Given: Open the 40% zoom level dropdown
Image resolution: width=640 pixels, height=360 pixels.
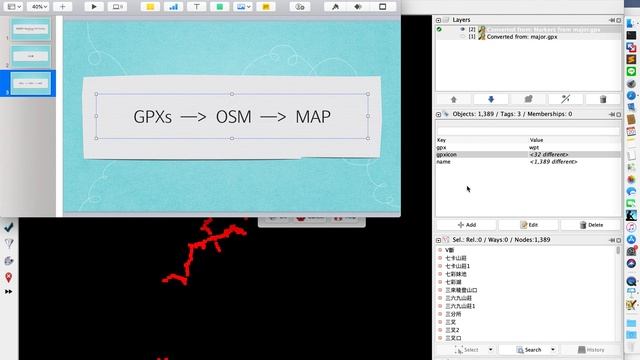Looking at the screenshot, I should [x=40, y=7].
